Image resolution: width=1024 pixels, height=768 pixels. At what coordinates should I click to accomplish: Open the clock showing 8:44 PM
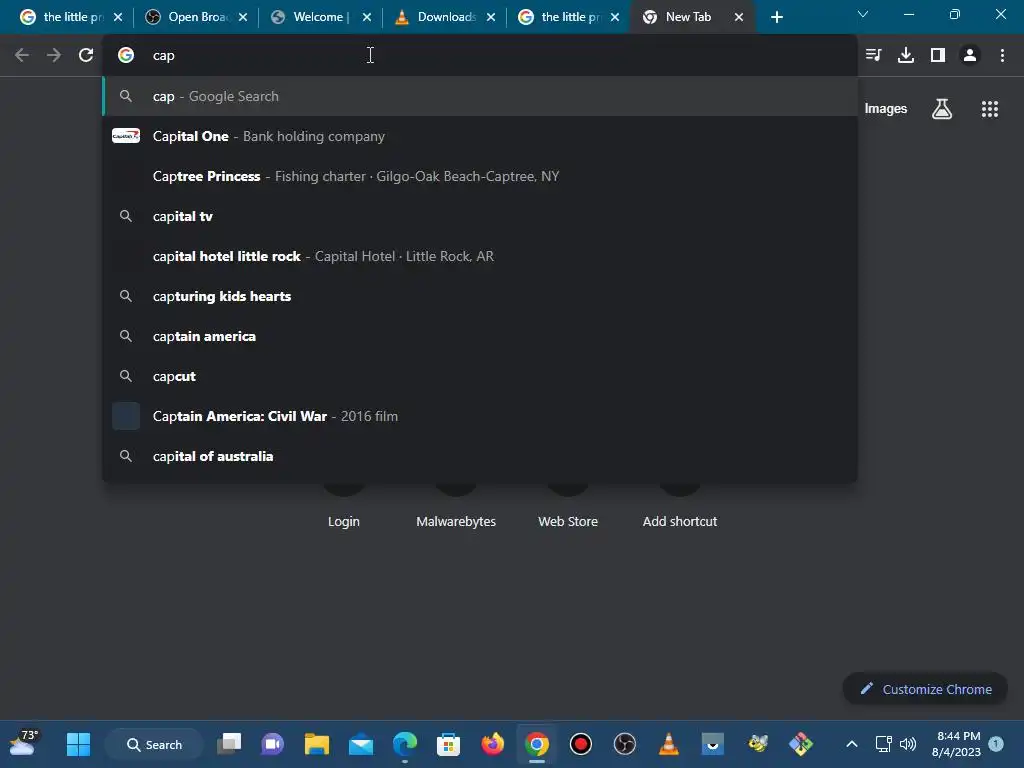click(957, 744)
